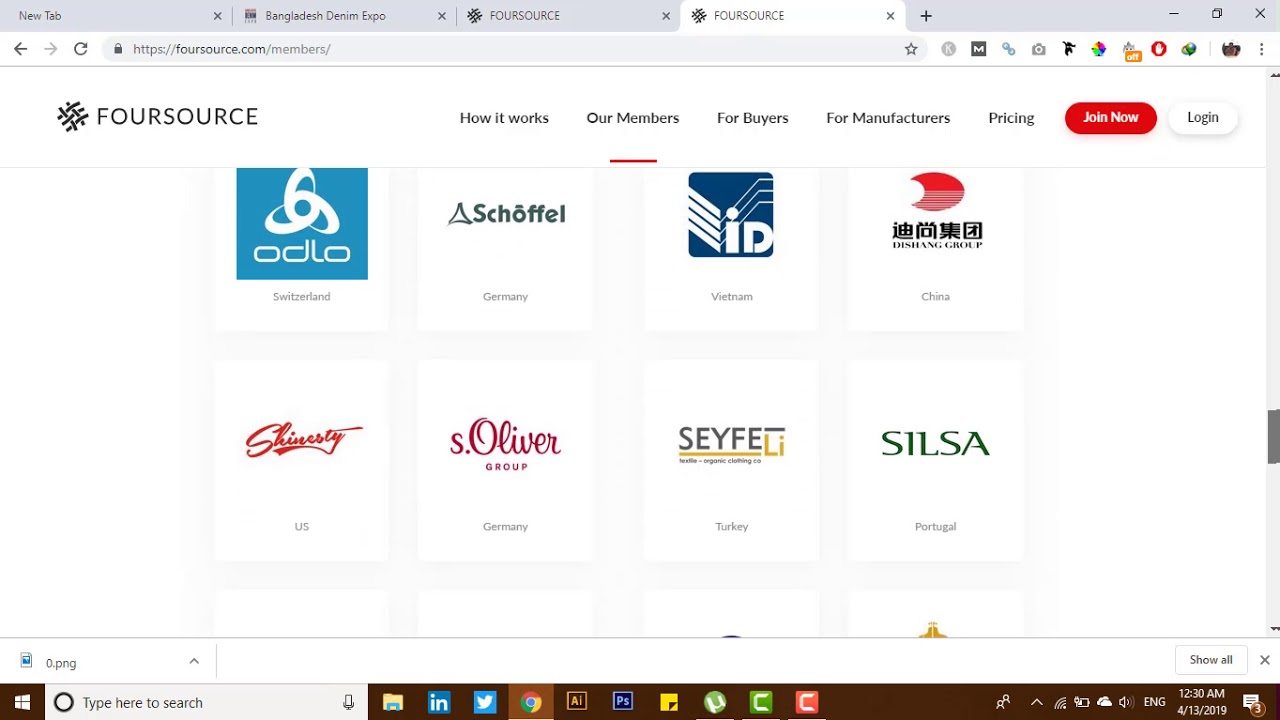Image resolution: width=1280 pixels, height=720 pixels.
Task: Click the gray K extension icon
Action: [x=948, y=49]
